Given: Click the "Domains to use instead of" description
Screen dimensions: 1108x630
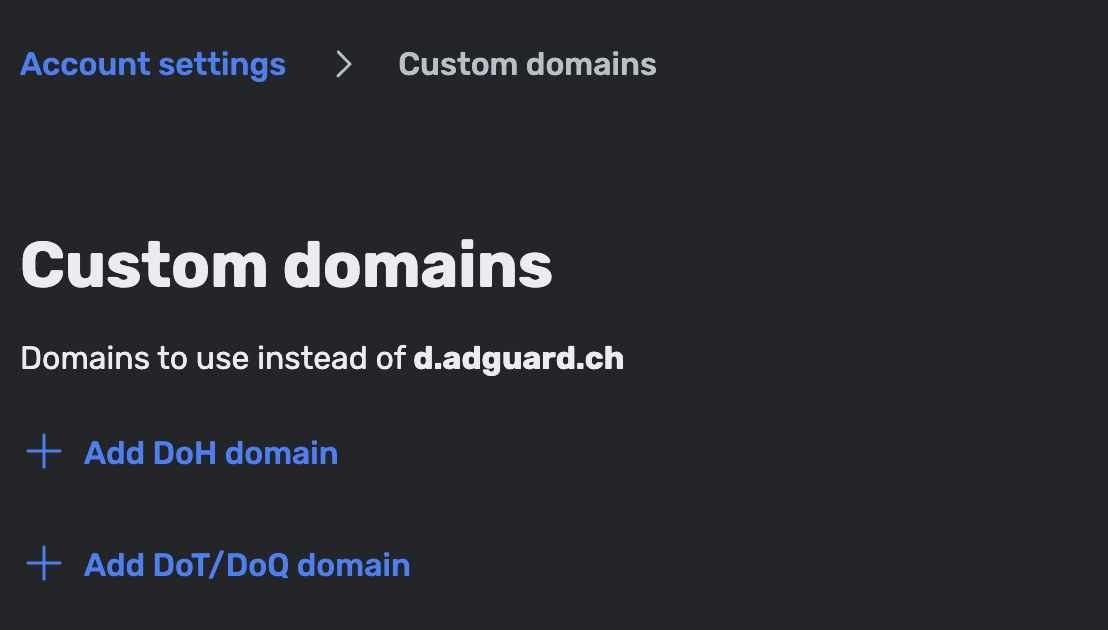Looking at the screenshot, I should [x=213, y=359].
